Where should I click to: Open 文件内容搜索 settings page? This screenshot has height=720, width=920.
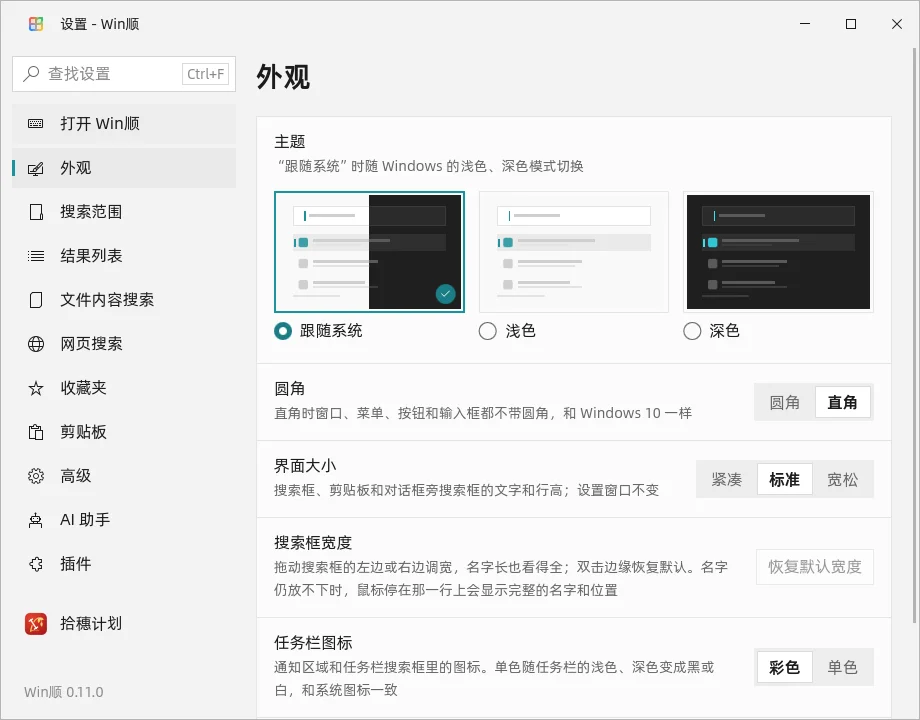click(124, 300)
